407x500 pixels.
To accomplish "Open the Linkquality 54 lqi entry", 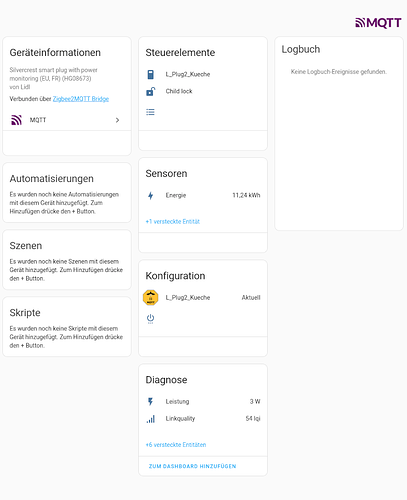I will click(x=203, y=419).
